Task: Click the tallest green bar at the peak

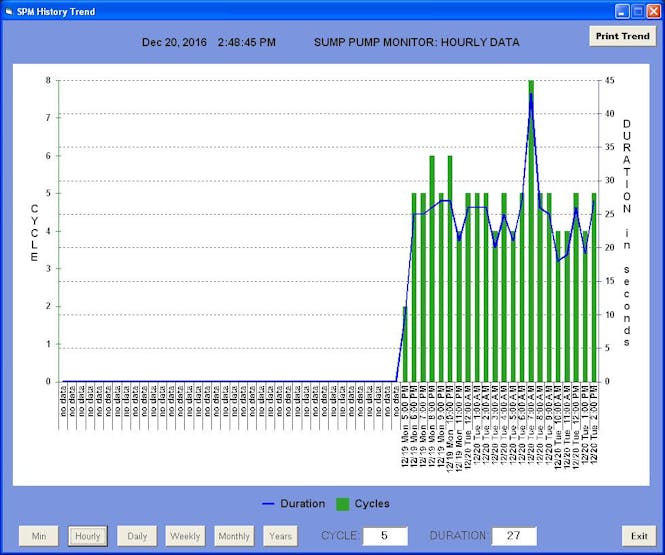Action: click(x=531, y=230)
